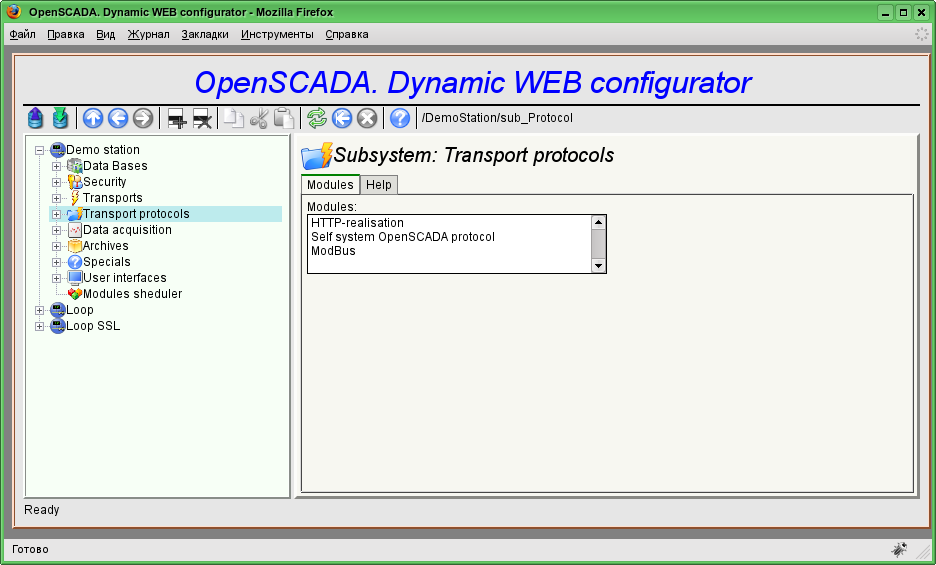This screenshot has height=565, width=936.
Task: Select Data acquisition label in tree
Action: (127, 230)
